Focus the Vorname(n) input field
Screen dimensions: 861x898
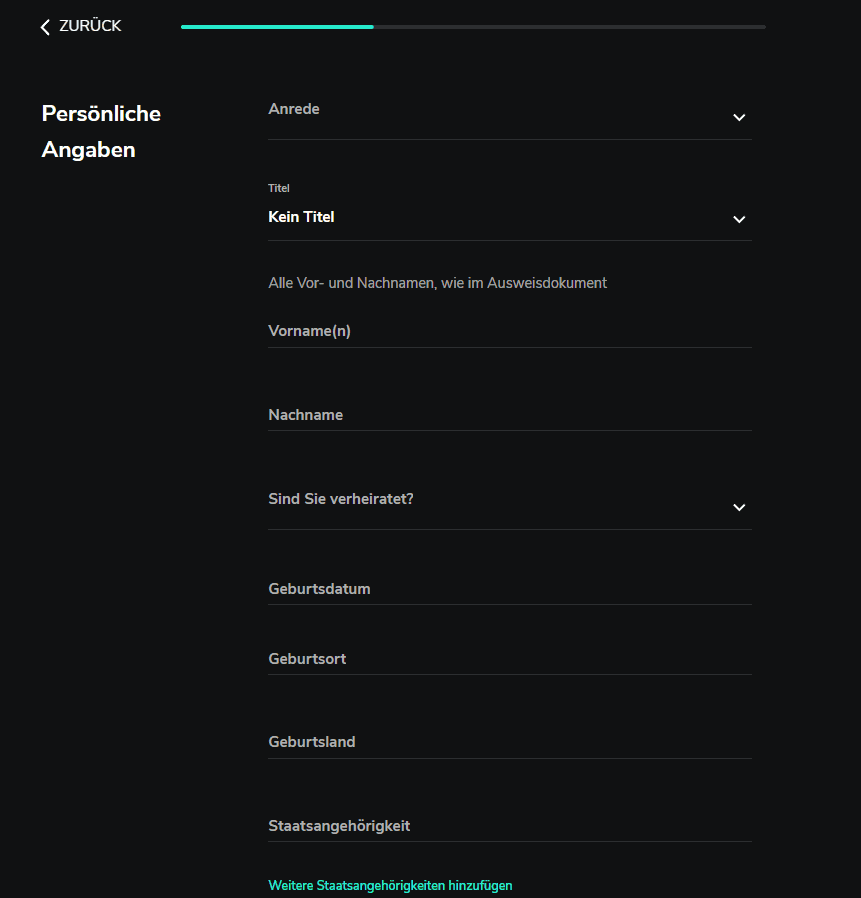[509, 331]
